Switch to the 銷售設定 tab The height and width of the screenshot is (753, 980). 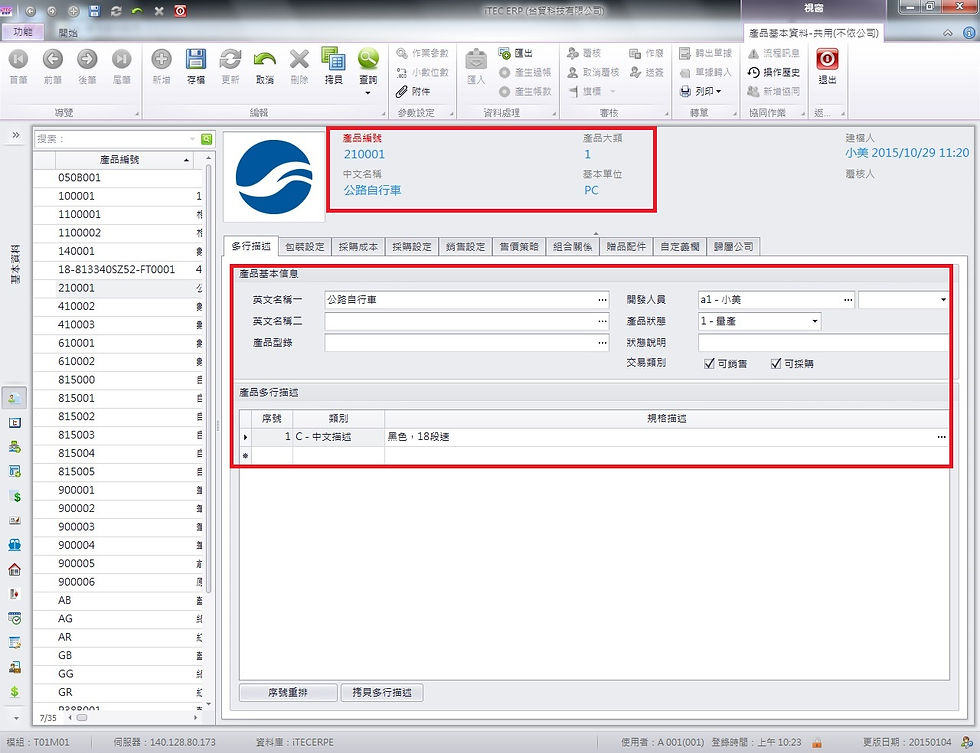click(x=466, y=247)
